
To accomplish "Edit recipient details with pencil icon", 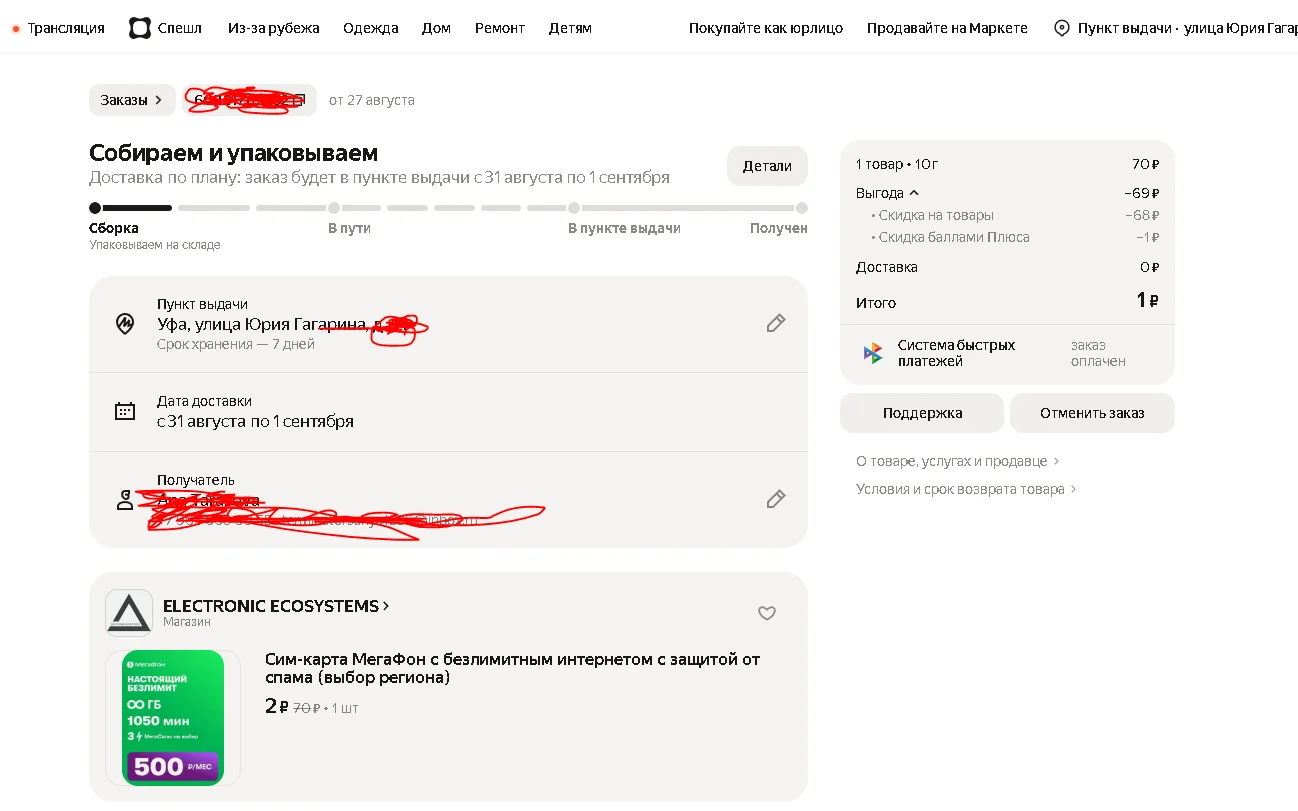I will [775, 499].
